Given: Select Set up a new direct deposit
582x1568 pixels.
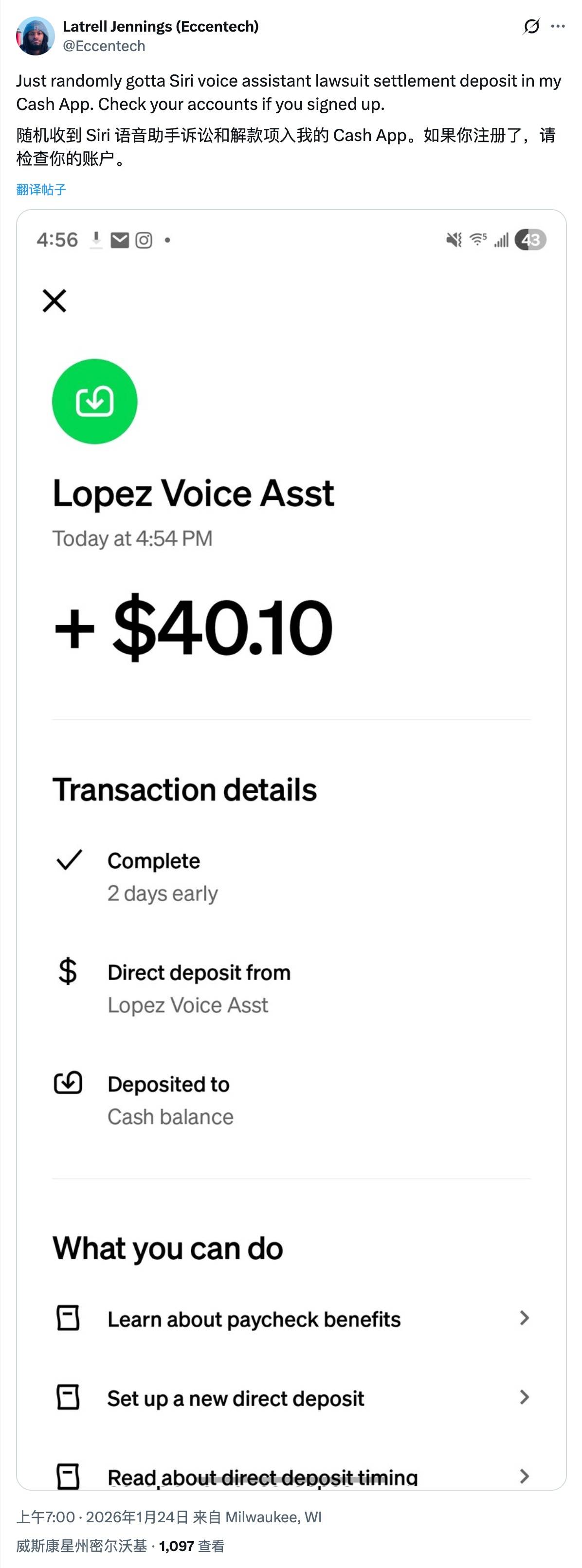Looking at the screenshot, I should point(236,1398).
